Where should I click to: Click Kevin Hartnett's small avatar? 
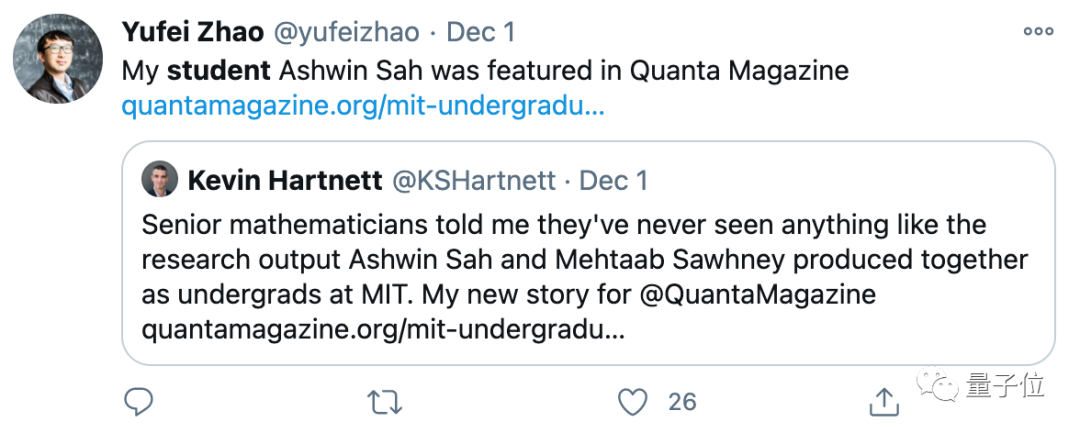tap(161, 181)
